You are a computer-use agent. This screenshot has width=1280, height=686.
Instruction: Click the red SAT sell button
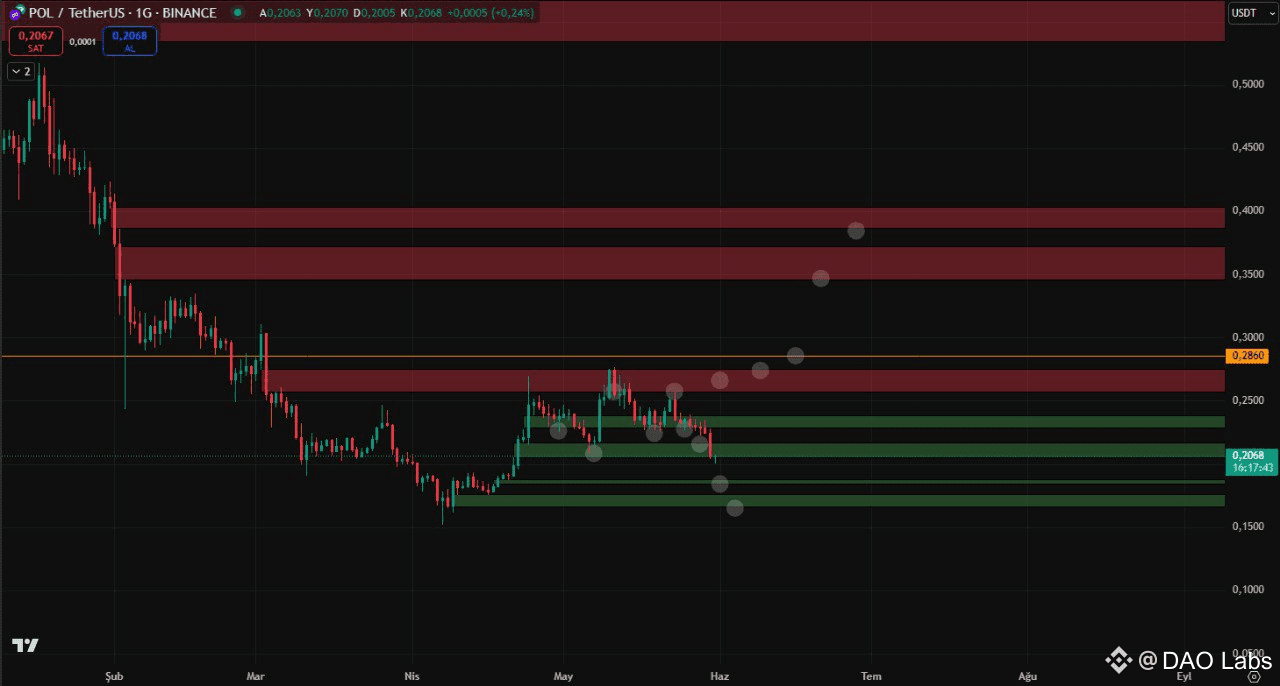(36, 41)
